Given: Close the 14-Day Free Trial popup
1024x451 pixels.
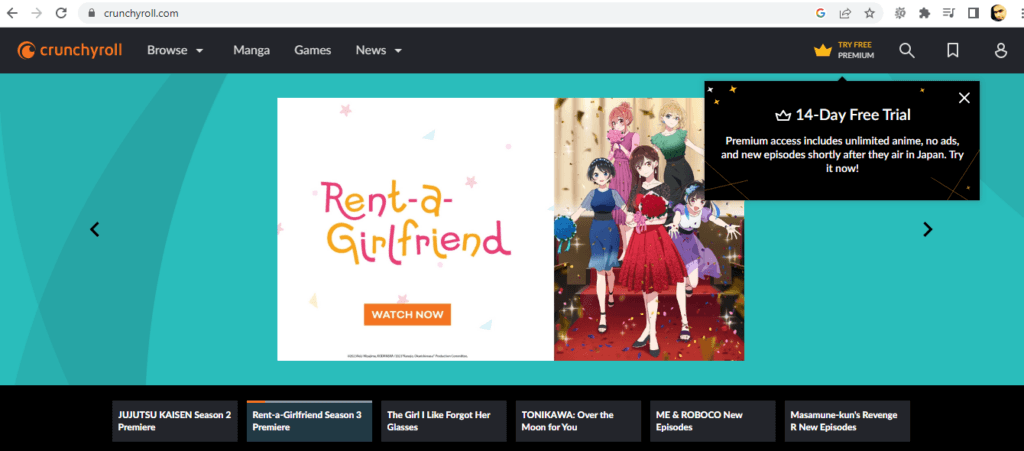Looking at the screenshot, I should click(964, 98).
